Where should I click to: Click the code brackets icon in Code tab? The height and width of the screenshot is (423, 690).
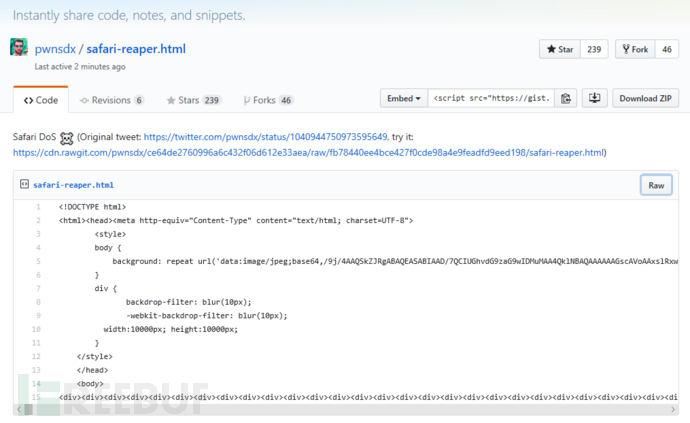[29, 100]
